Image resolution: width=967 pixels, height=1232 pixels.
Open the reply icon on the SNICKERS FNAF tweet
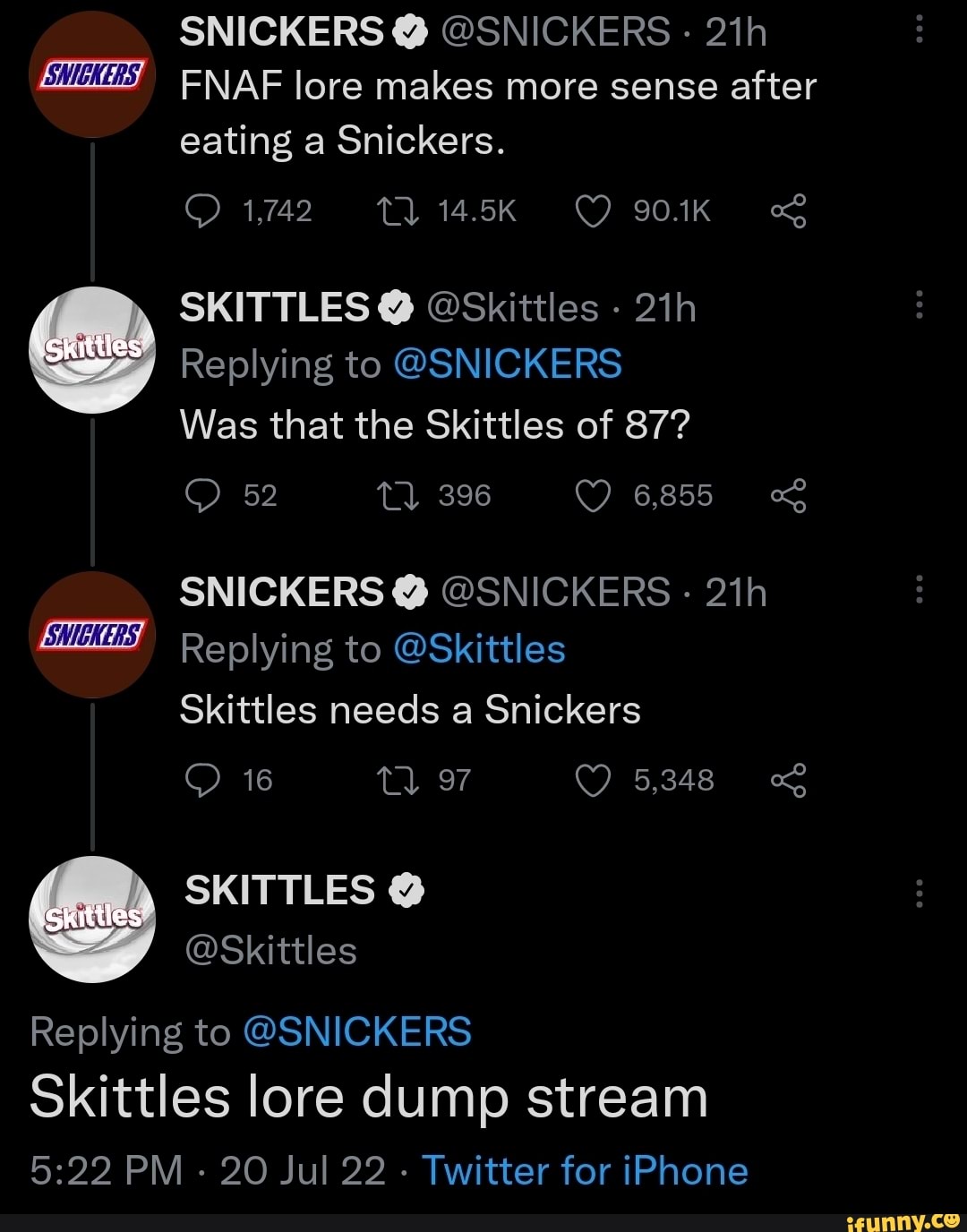(204, 210)
